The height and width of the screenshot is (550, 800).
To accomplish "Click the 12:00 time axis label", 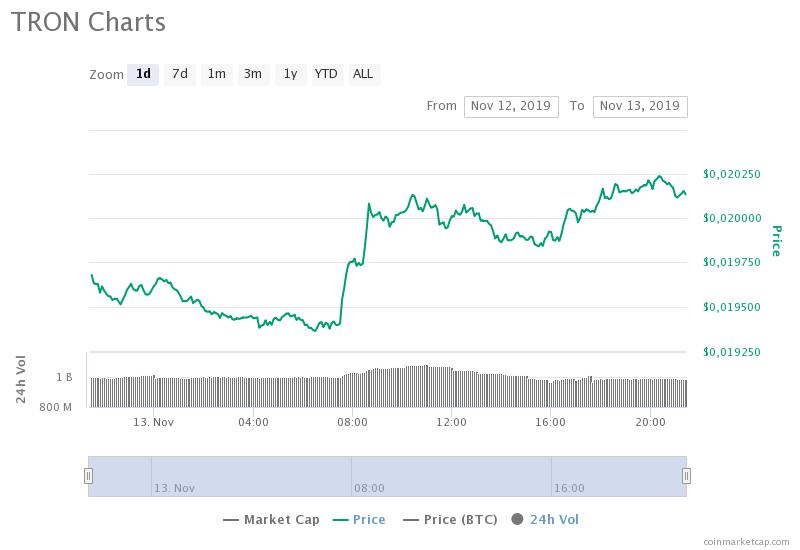I will point(452,422).
